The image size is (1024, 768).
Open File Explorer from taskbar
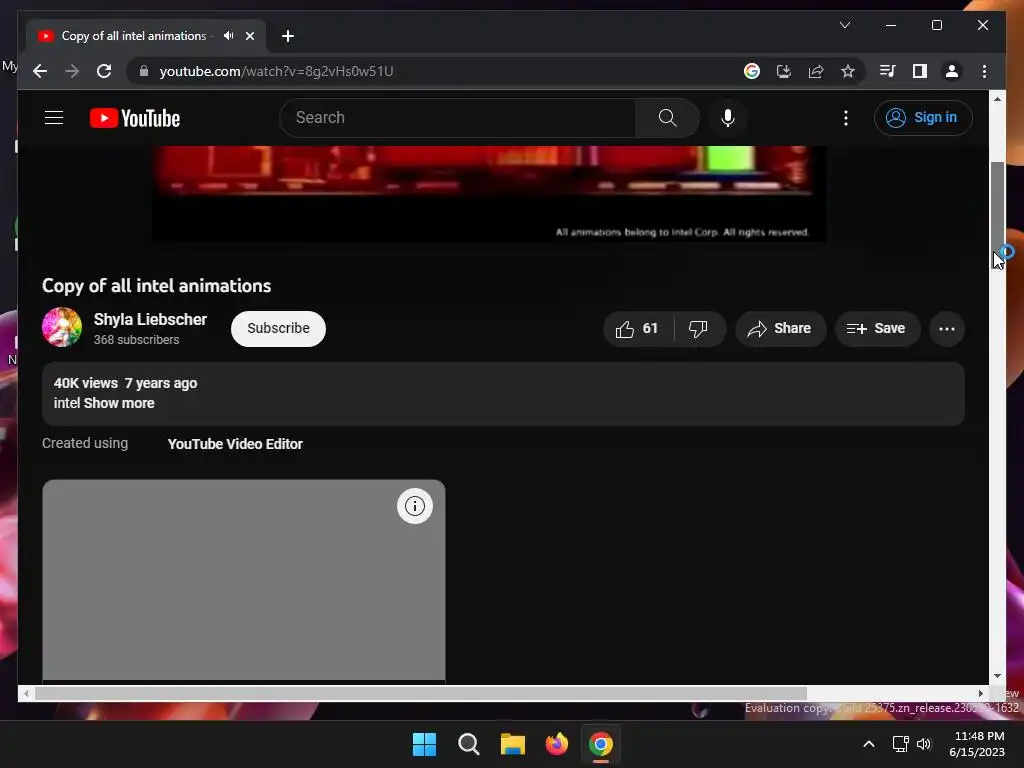coord(513,744)
